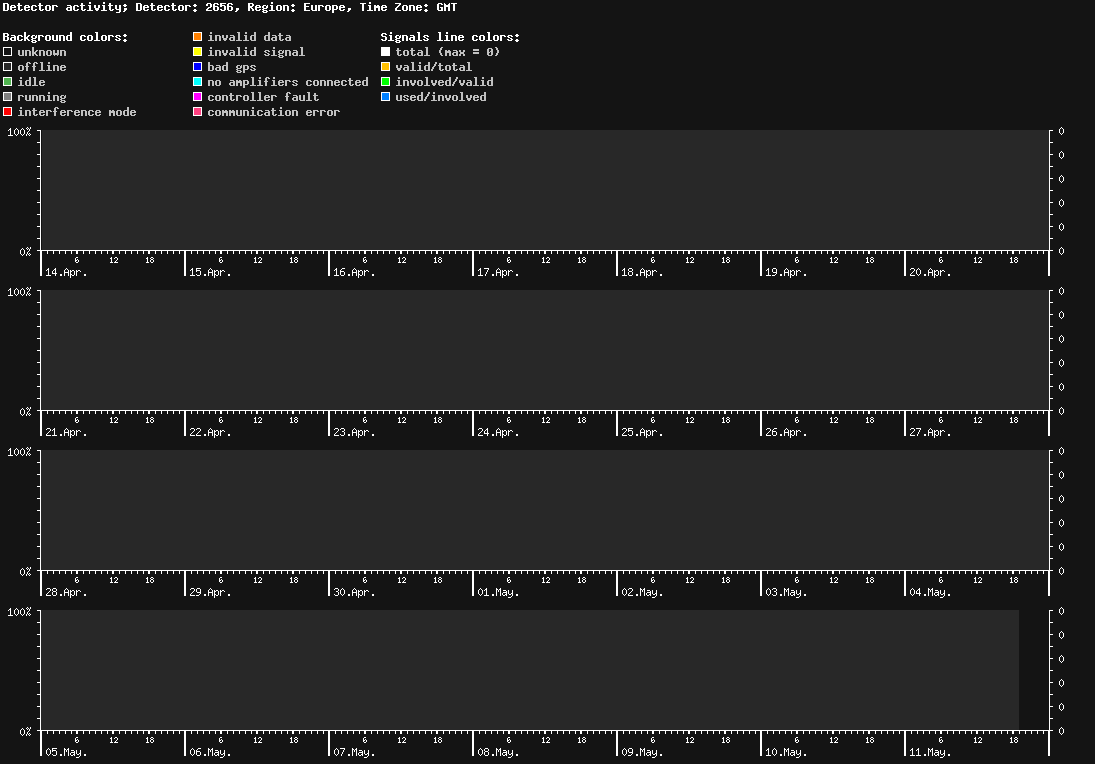Click the orange valid/total line swatch
This screenshot has height=764, width=1095.
(x=385, y=67)
